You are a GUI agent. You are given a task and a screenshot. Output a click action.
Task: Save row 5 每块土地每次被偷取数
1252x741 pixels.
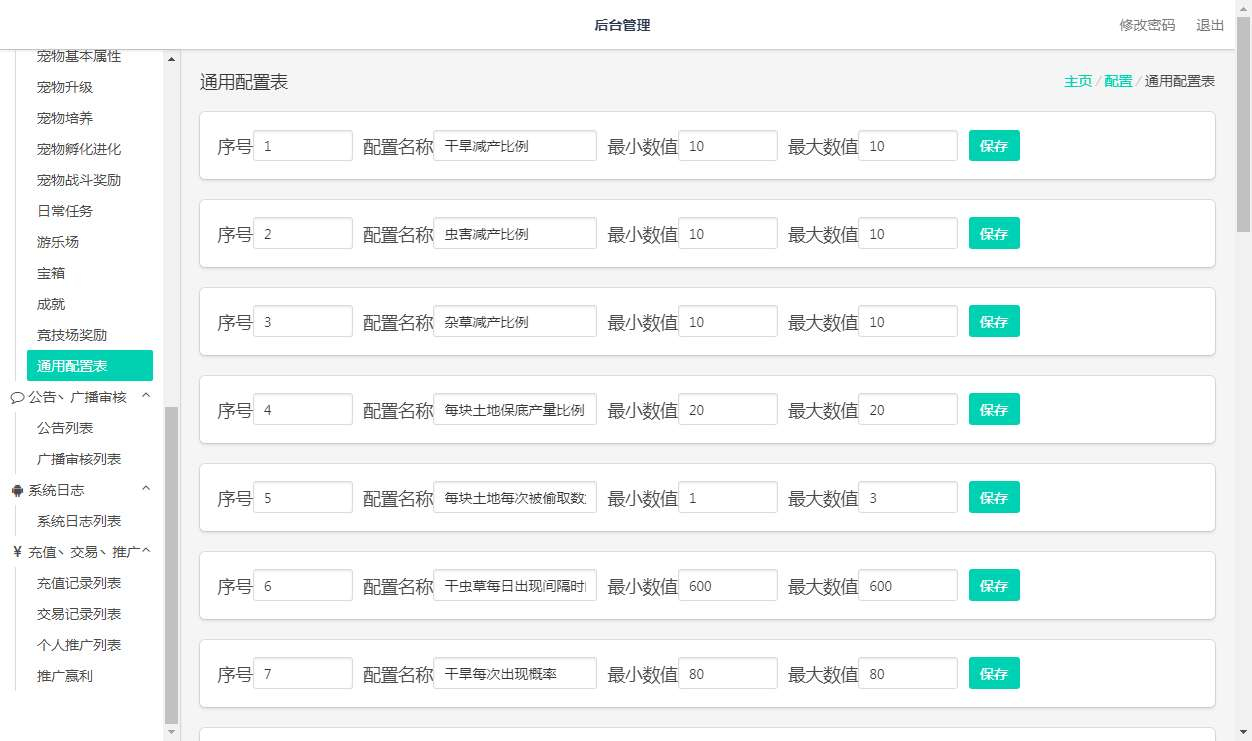pos(994,498)
